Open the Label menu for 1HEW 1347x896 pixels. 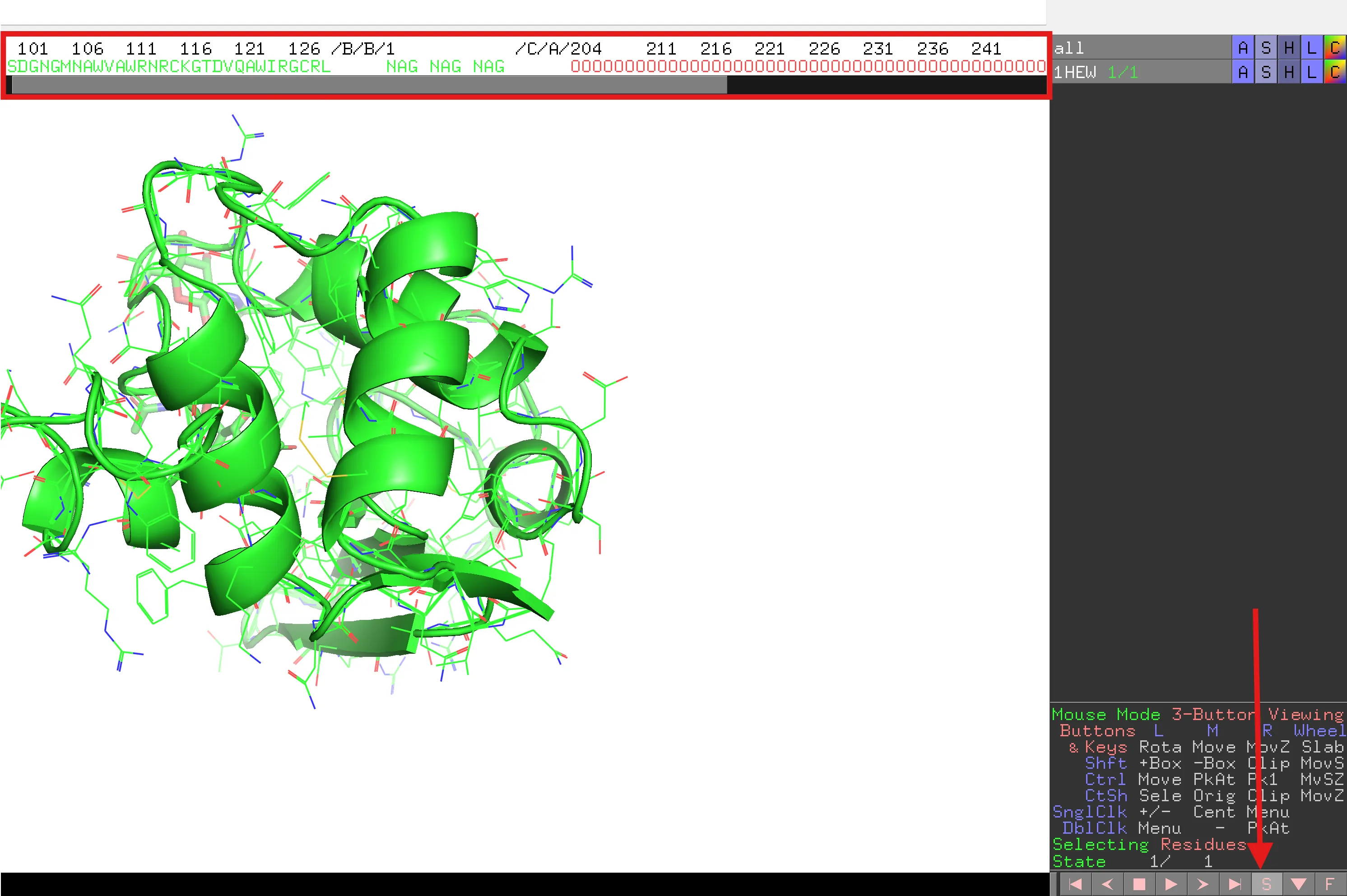point(1311,72)
